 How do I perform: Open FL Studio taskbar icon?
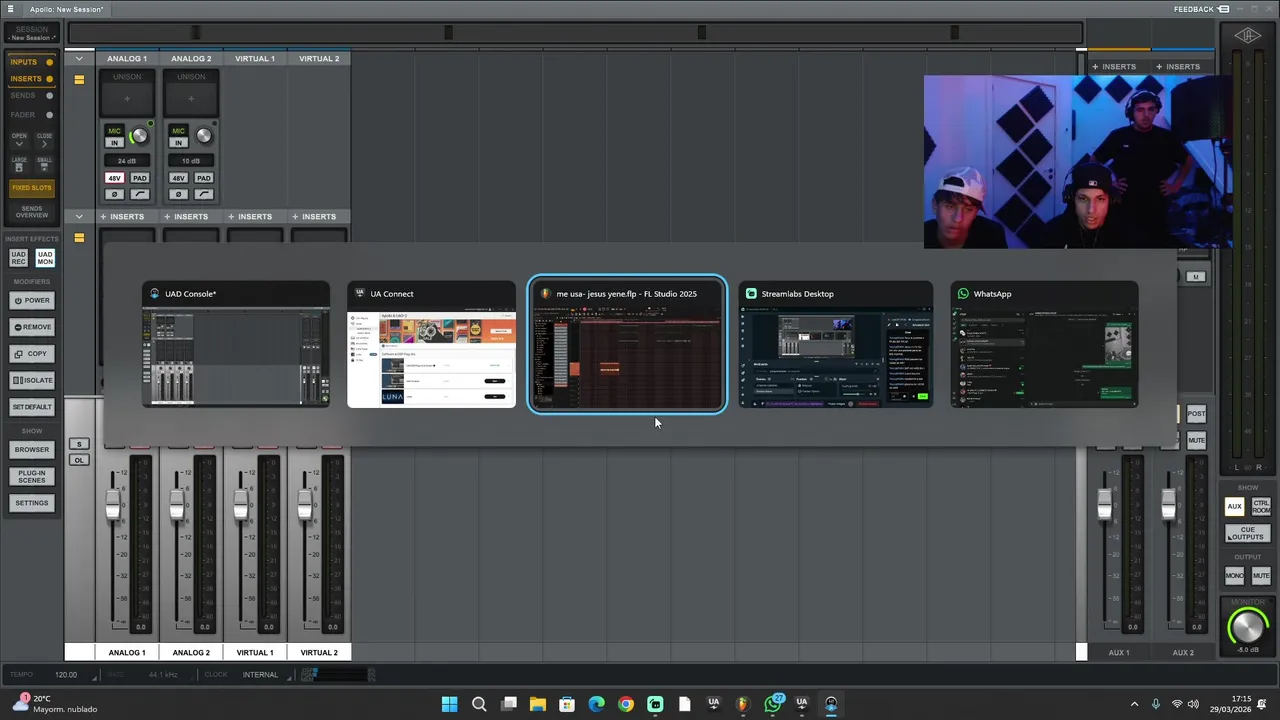click(x=742, y=704)
